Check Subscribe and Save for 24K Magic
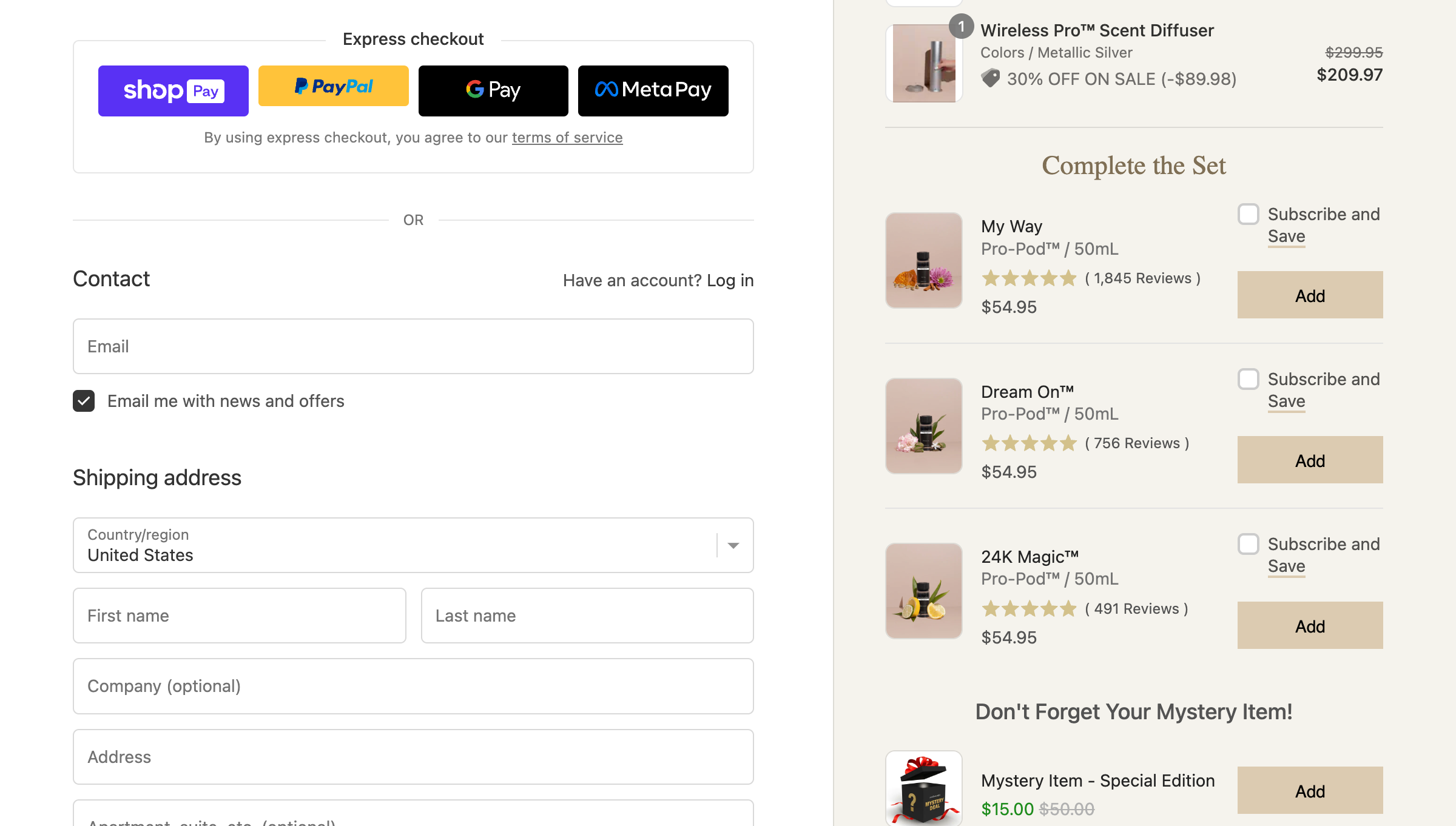This screenshot has width=1456, height=826. pyautogui.click(x=1249, y=544)
